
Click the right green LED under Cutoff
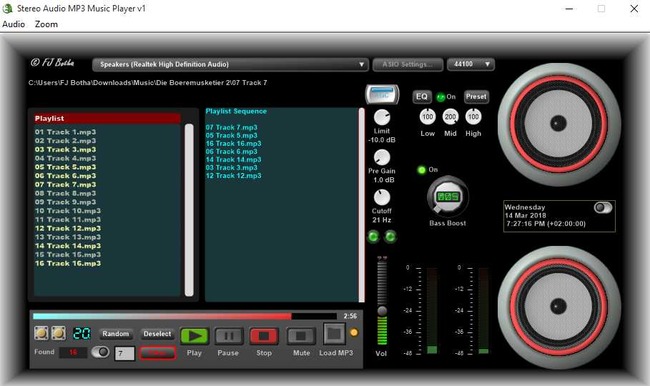tap(390, 237)
